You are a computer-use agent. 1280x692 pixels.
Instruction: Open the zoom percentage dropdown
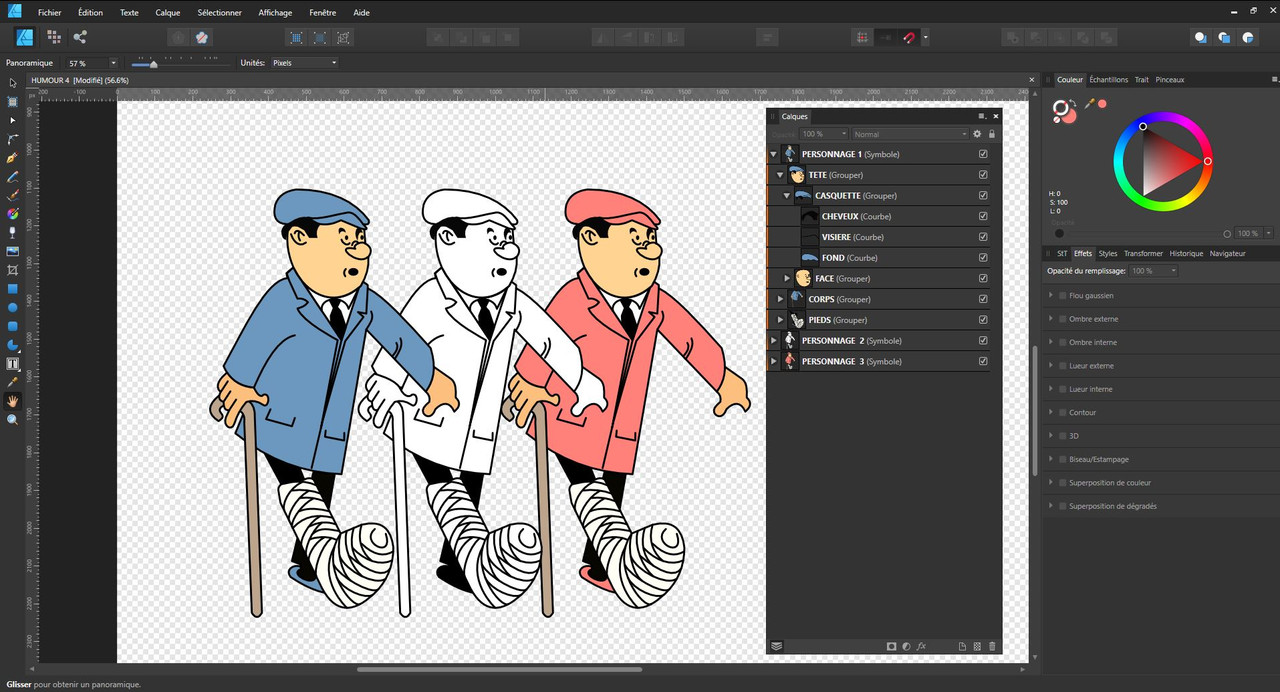click(113, 63)
